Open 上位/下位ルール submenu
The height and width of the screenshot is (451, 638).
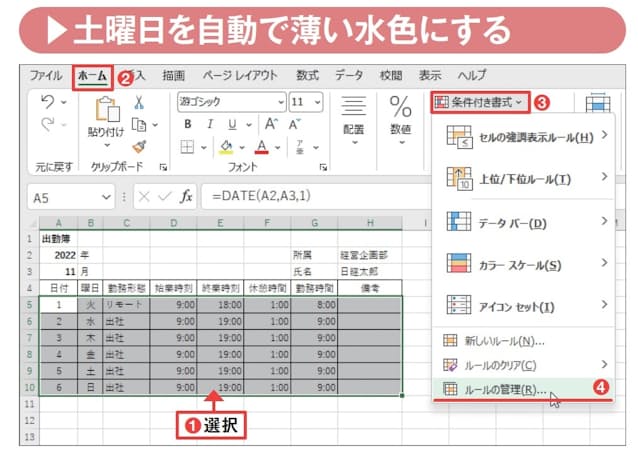click(524, 178)
